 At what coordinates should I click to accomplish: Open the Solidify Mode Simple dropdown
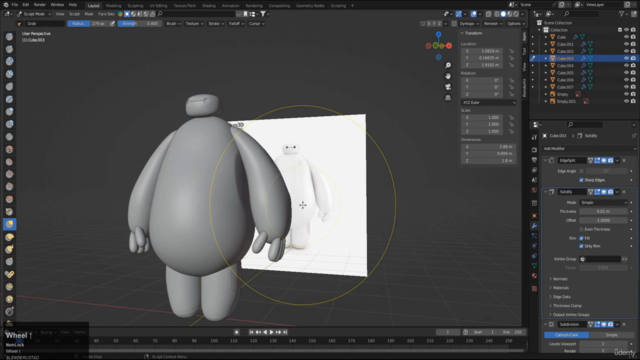[603, 202]
